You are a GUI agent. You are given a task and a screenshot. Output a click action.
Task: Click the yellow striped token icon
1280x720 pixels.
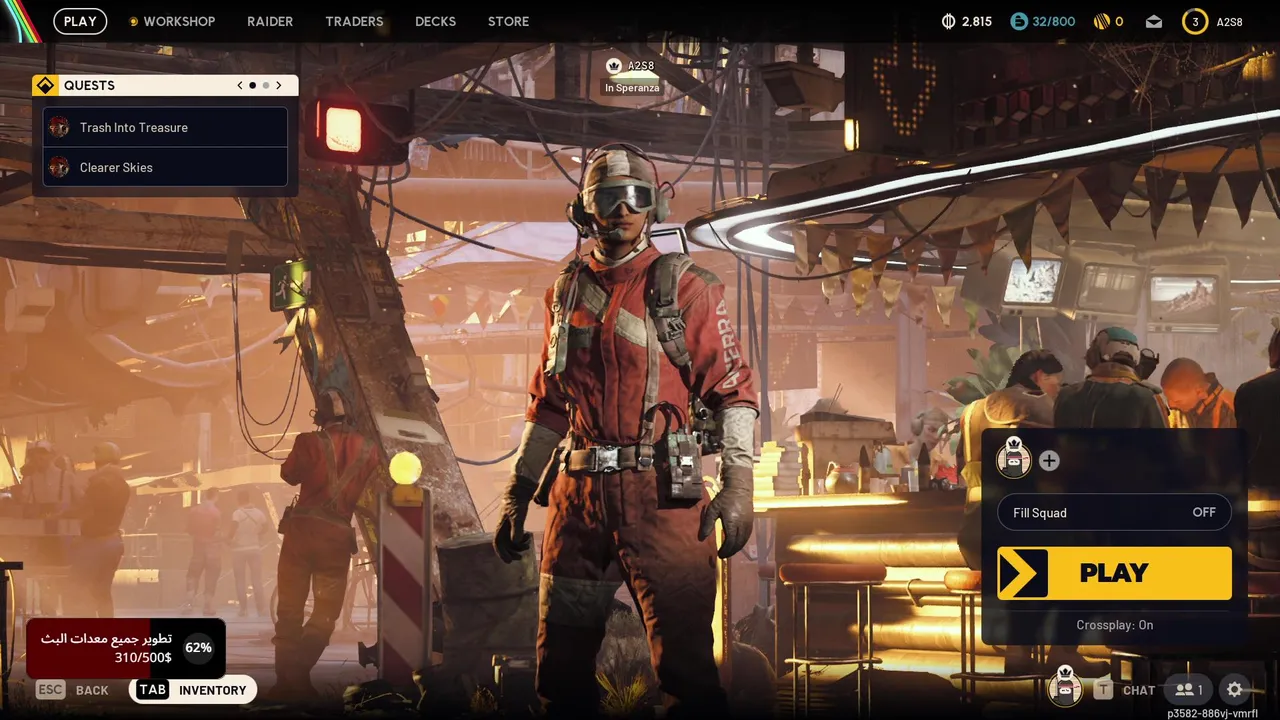coord(1101,21)
